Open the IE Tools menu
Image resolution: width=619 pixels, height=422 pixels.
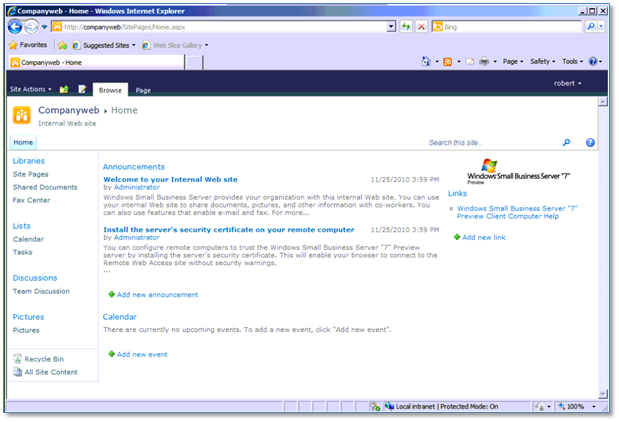point(572,62)
